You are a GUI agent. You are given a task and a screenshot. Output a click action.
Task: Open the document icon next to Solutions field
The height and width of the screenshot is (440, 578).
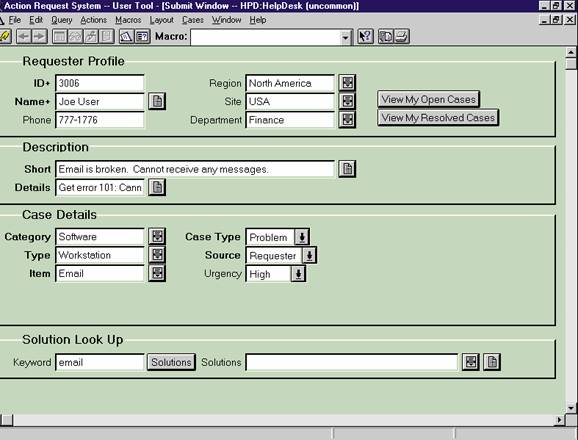492,362
